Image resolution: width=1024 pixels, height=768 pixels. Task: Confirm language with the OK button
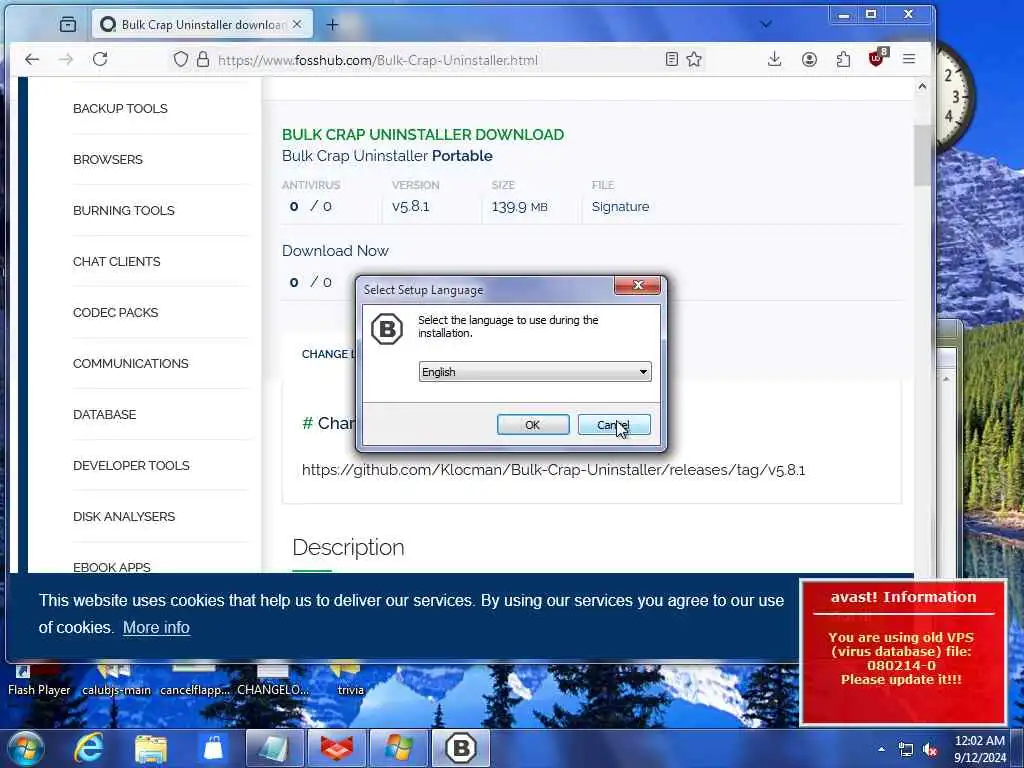click(x=533, y=424)
